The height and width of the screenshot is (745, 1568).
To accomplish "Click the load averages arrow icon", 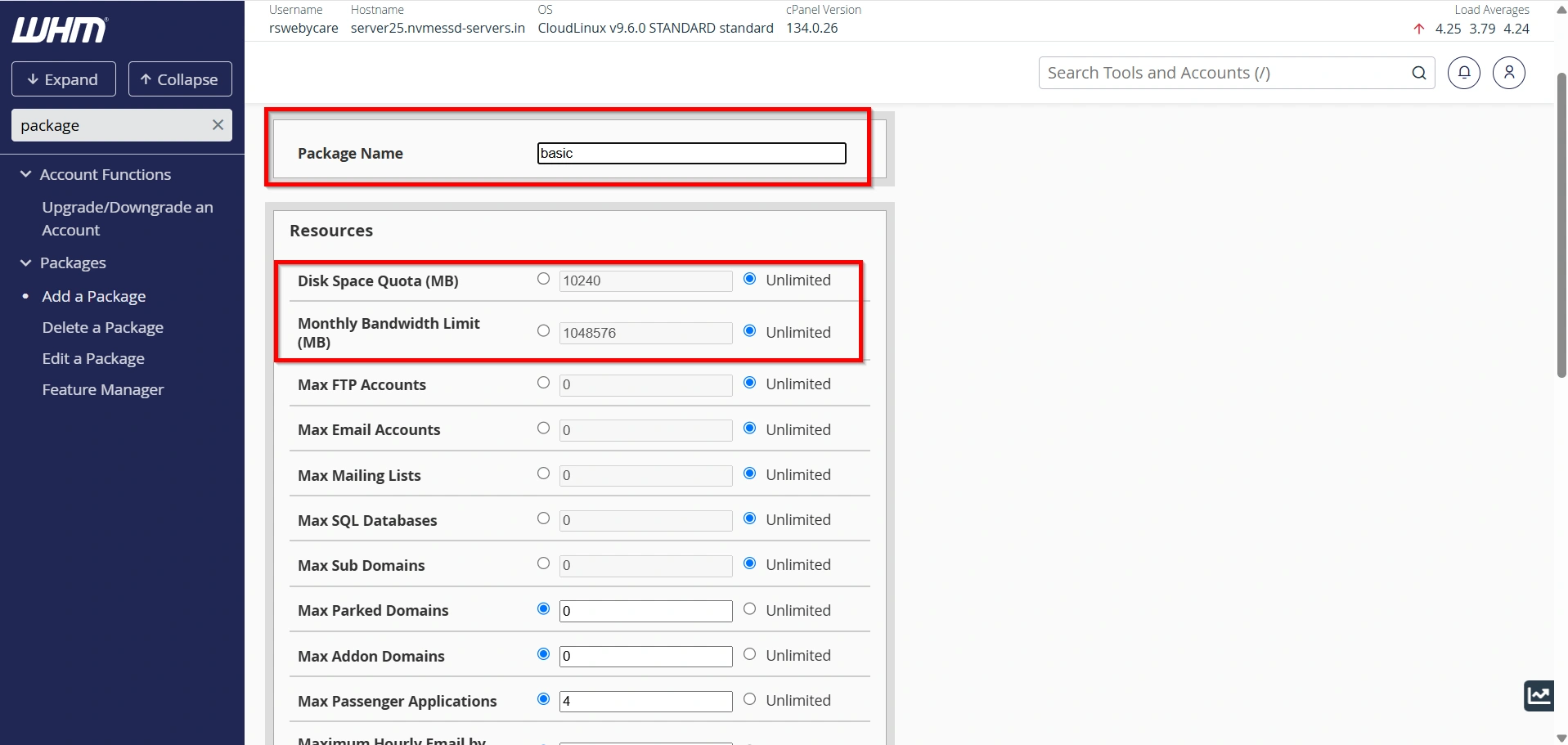I will coord(1419,29).
